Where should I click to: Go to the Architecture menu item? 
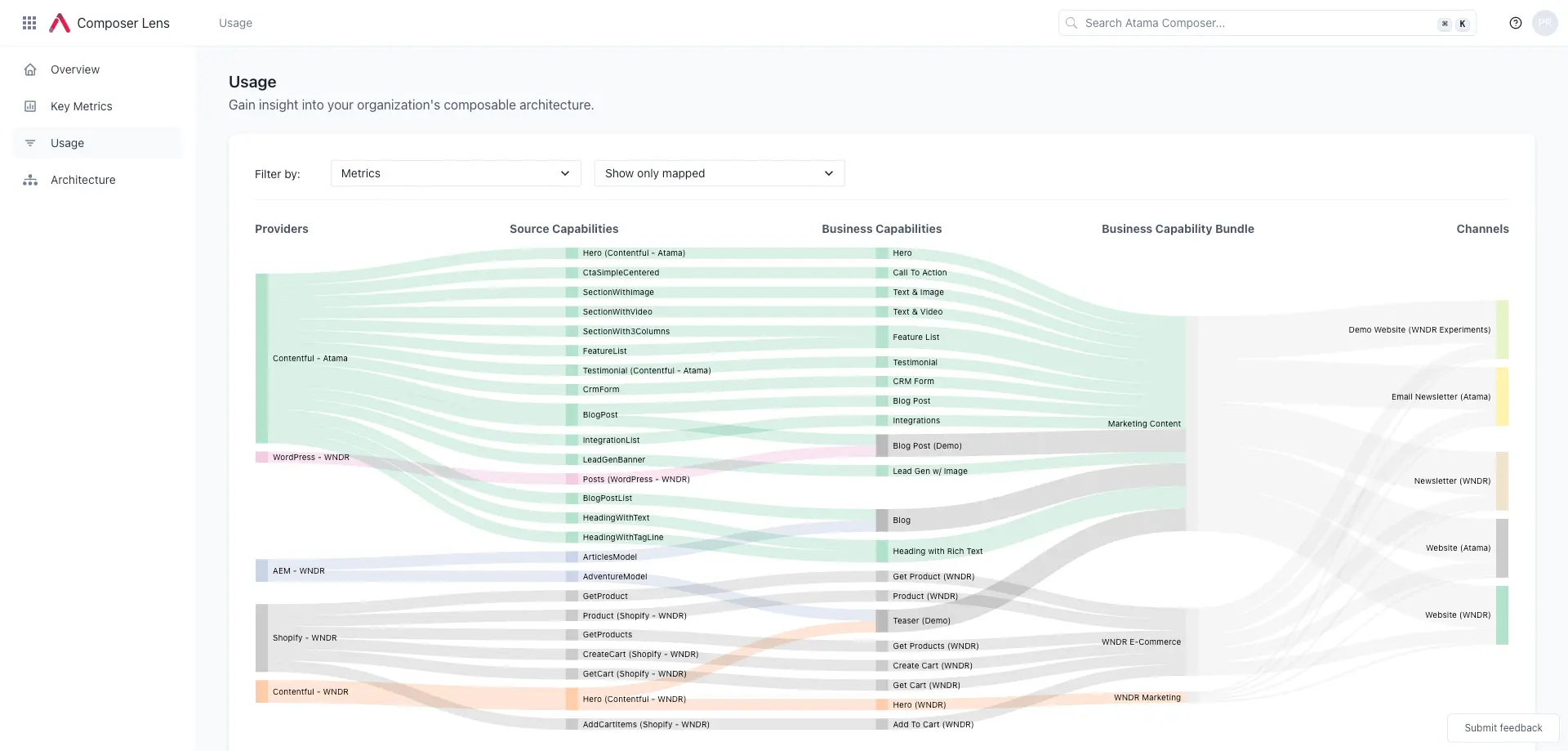pyautogui.click(x=82, y=180)
